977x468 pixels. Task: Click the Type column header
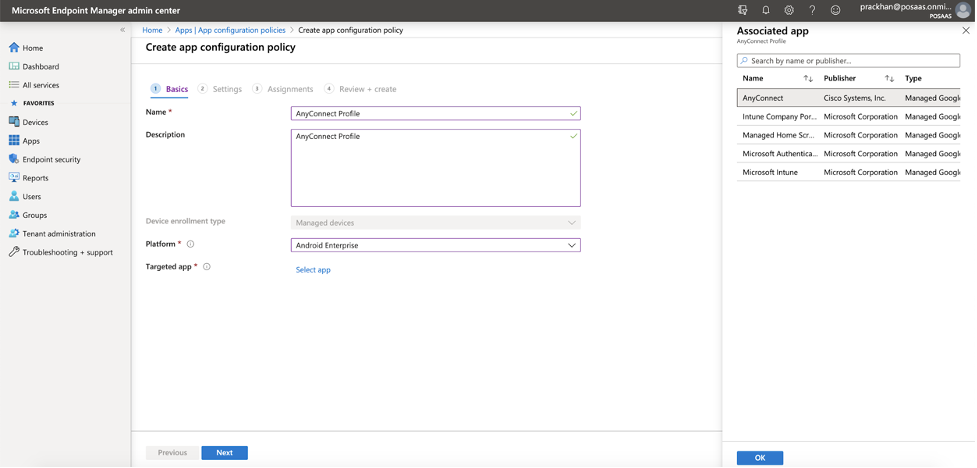point(913,79)
